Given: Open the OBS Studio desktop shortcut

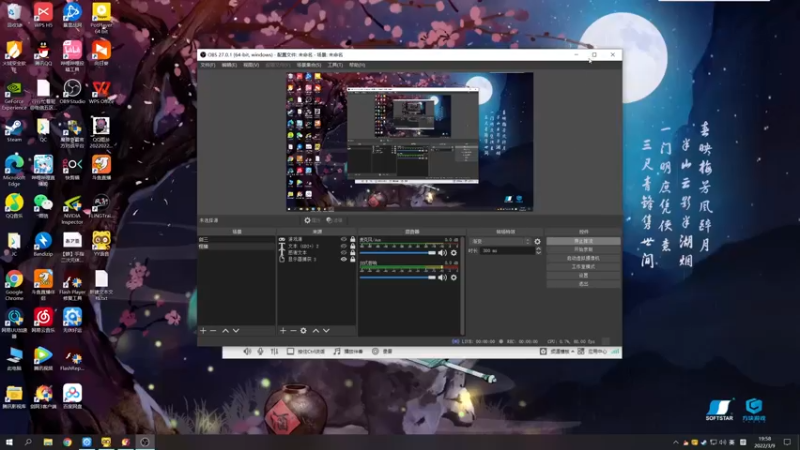Looking at the screenshot, I should click(72, 92).
